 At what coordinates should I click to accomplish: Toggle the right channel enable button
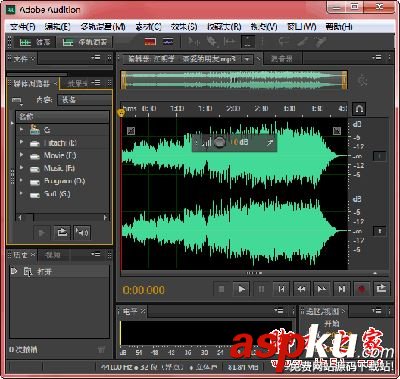tap(379, 231)
